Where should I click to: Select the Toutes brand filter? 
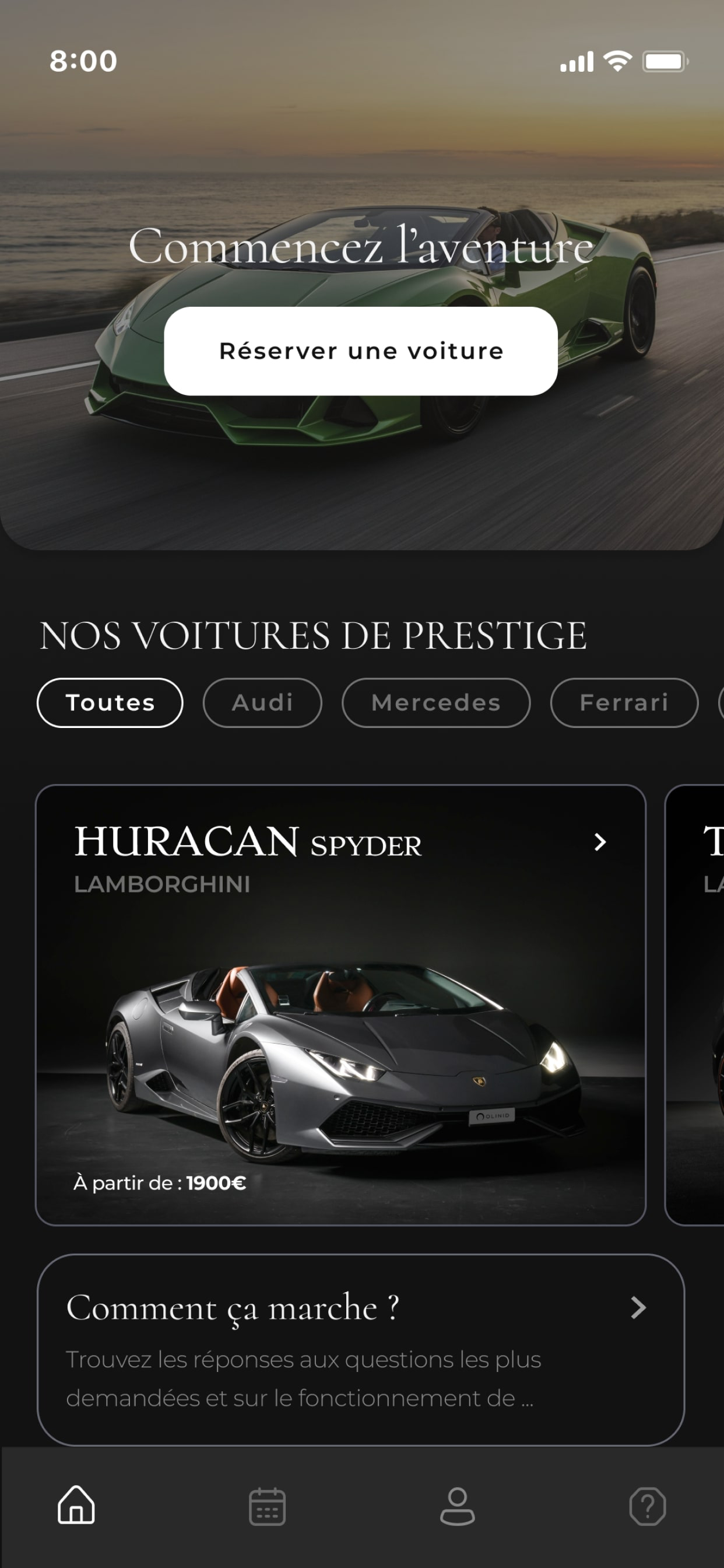(110, 702)
